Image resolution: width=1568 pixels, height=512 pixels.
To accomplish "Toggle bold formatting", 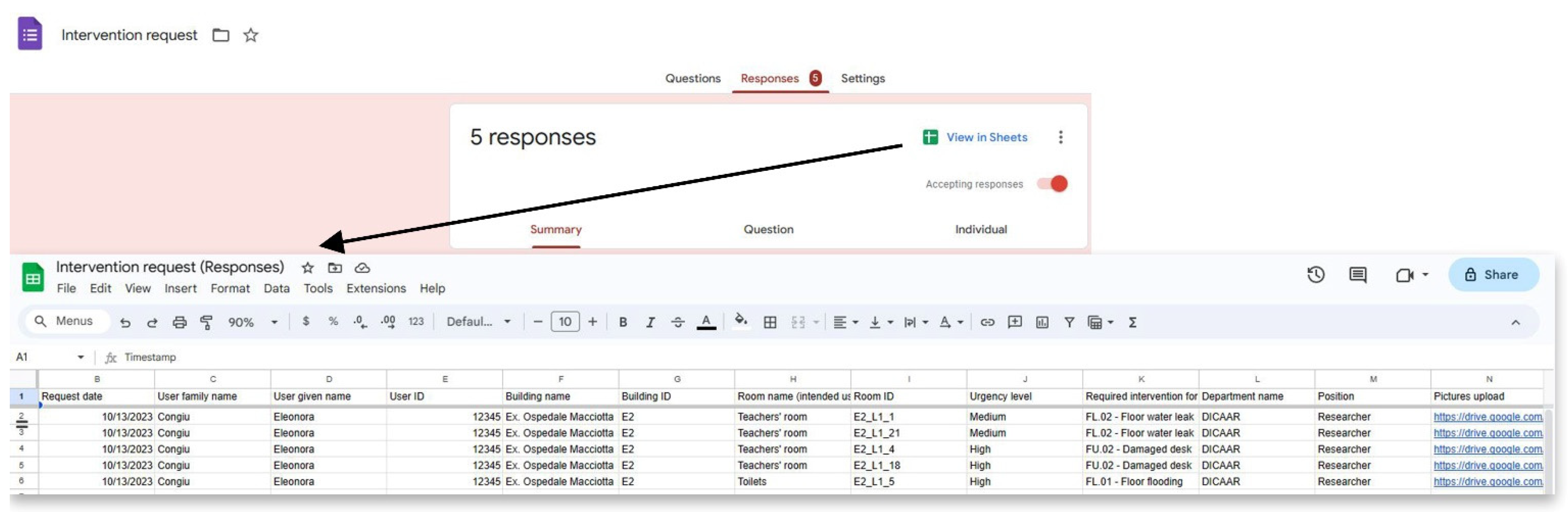I will coord(623,322).
